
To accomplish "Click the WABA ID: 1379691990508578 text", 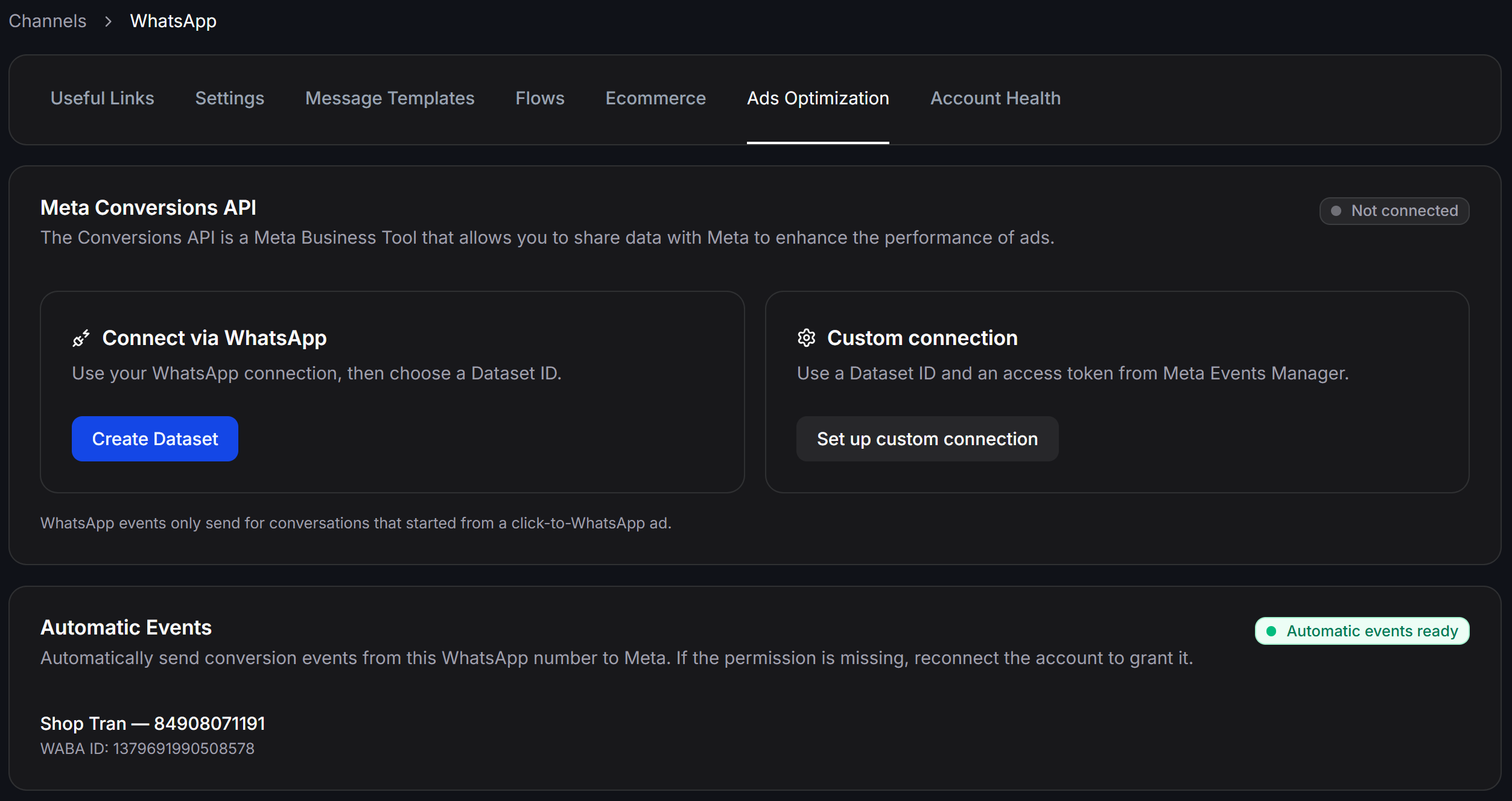I will (147, 749).
